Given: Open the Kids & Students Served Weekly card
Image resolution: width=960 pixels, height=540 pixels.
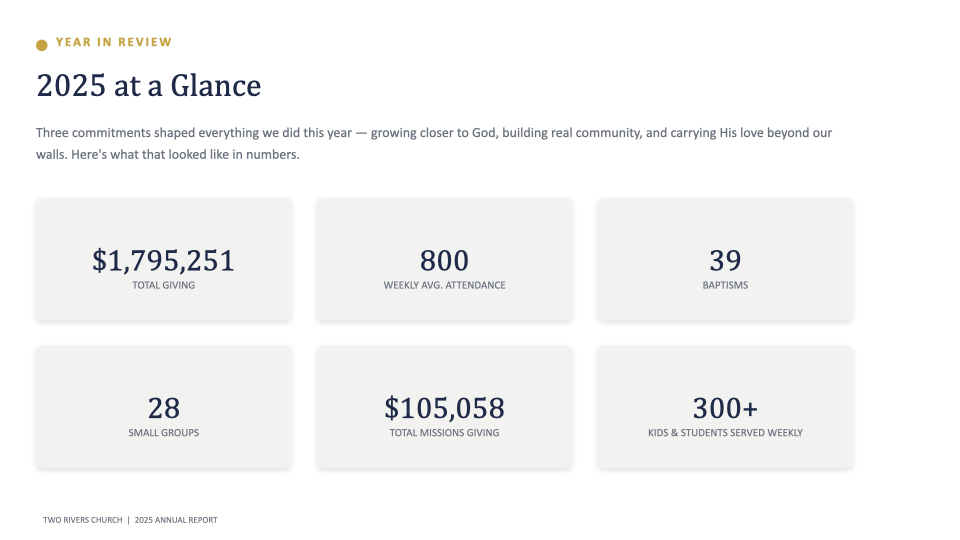Looking at the screenshot, I should coord(726,407).
